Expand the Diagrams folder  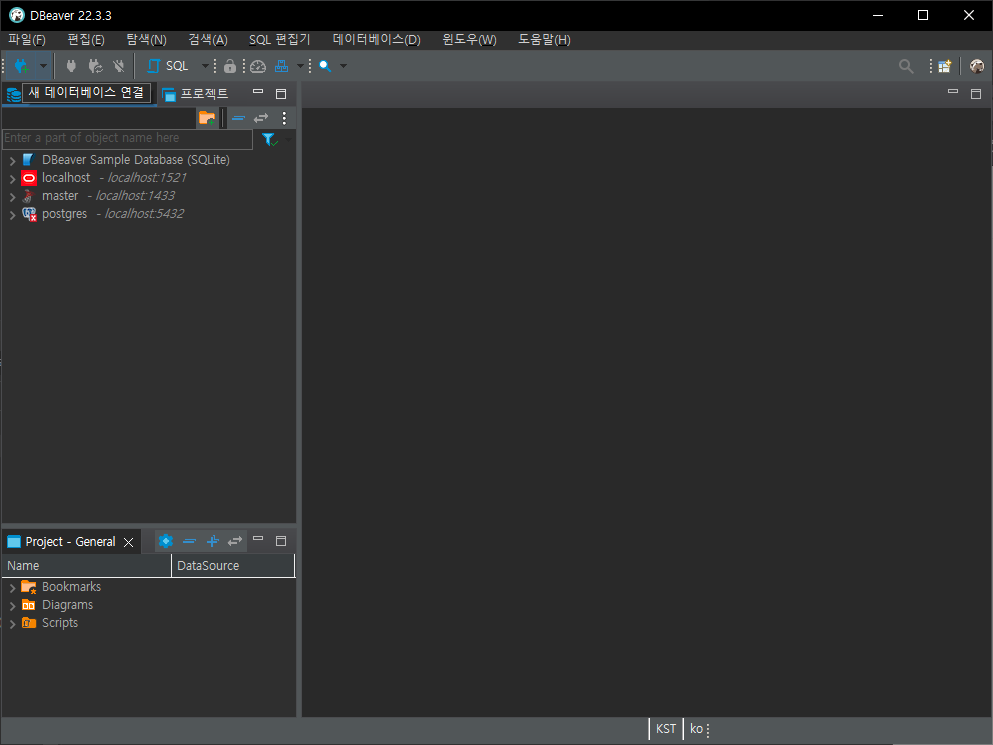pyautogui.click(x=12, y=606)
